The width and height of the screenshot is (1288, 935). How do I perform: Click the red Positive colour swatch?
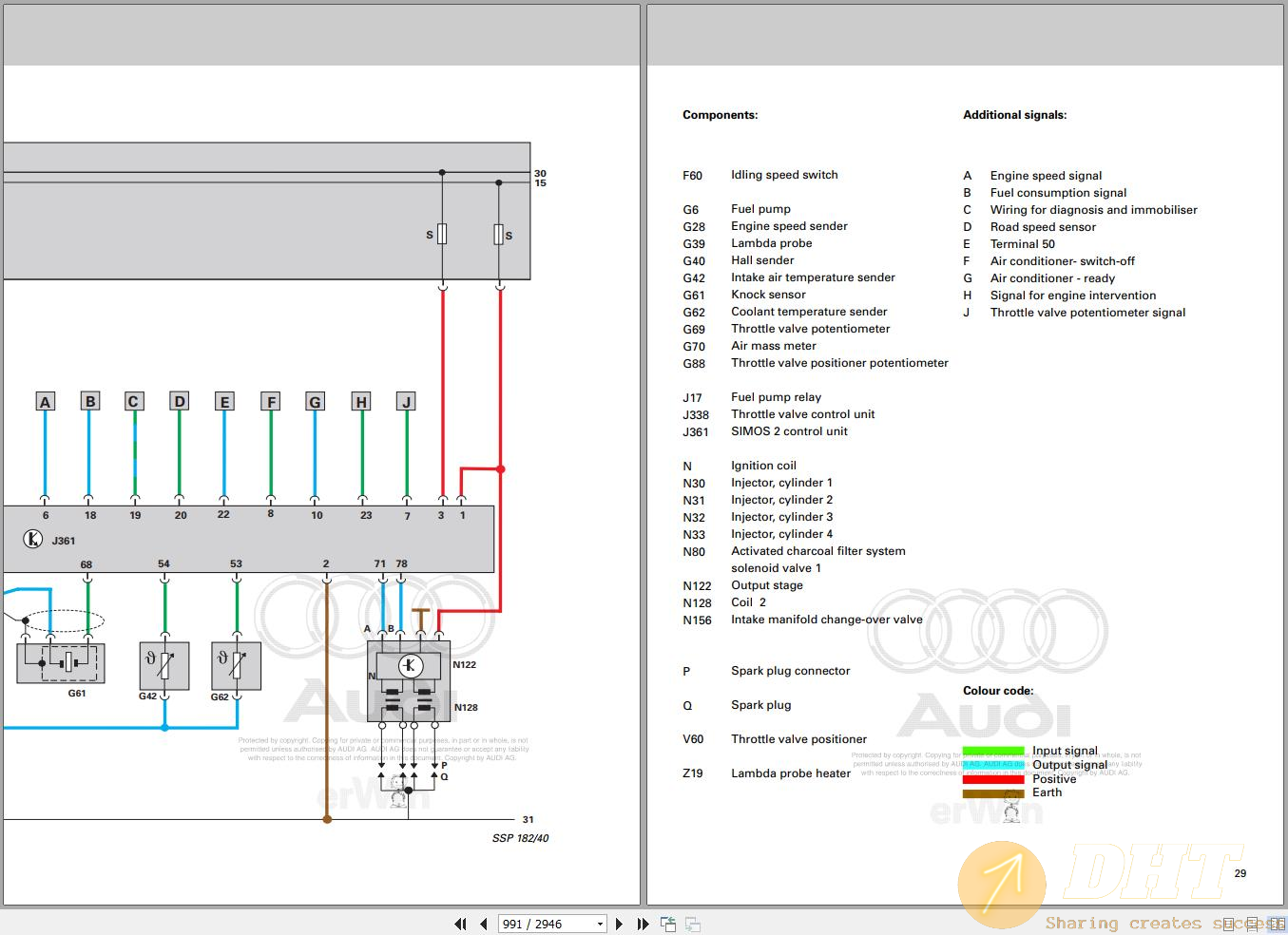click(993, 779)
